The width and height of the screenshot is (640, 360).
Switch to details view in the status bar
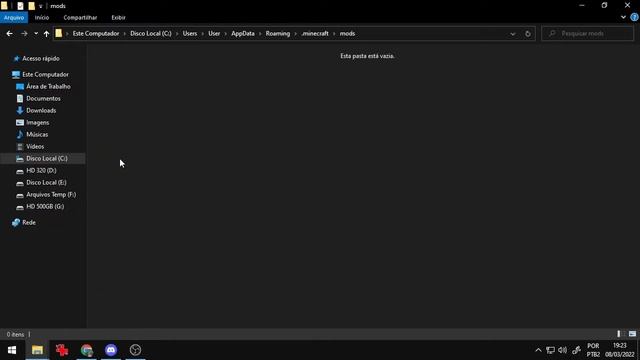(x=619, y=334)
